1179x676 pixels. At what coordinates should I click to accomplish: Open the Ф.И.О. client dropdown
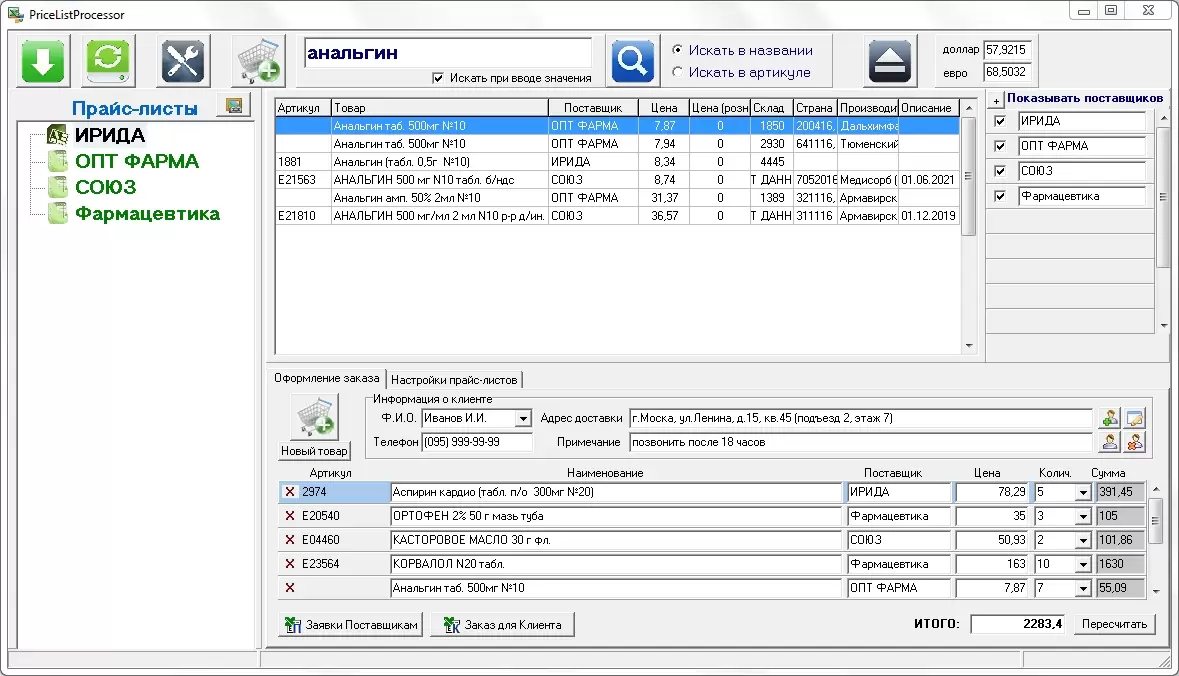[x=522, y=418]
